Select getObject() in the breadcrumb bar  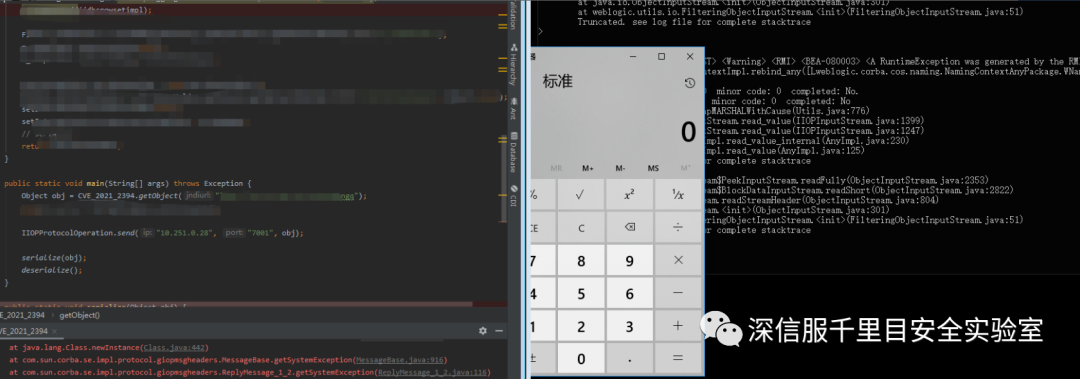79,315
